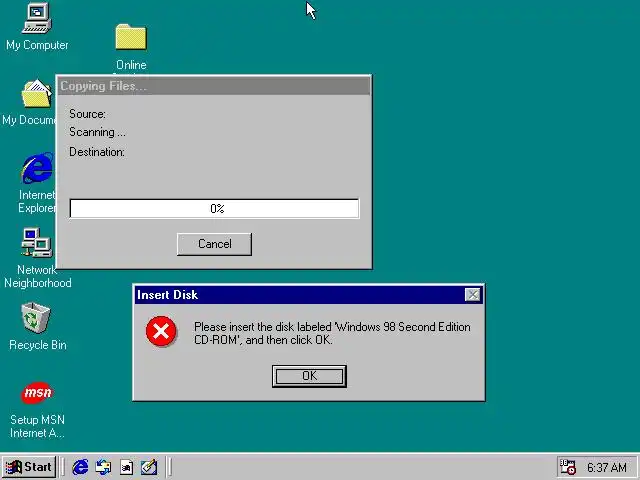Screen dimensions: 640x480
Task: Launch Internet Explorer from desktop icon
Action: pyautogui.click(x=37, y=168)
